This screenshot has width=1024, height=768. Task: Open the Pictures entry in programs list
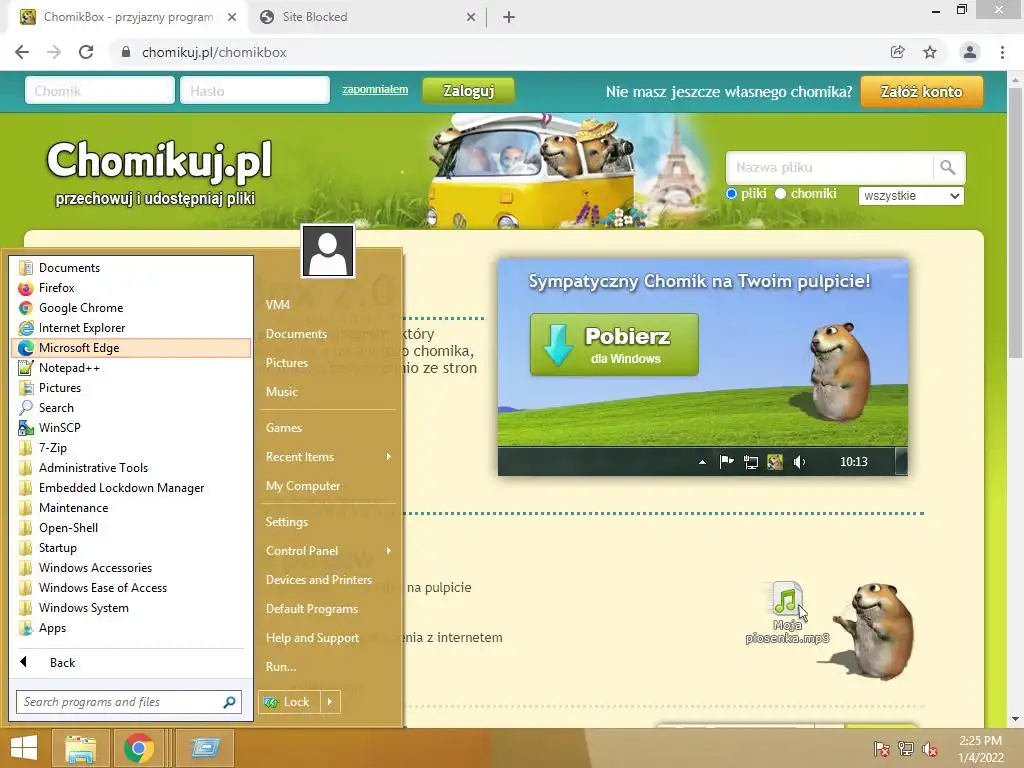(x=131, y=388)
